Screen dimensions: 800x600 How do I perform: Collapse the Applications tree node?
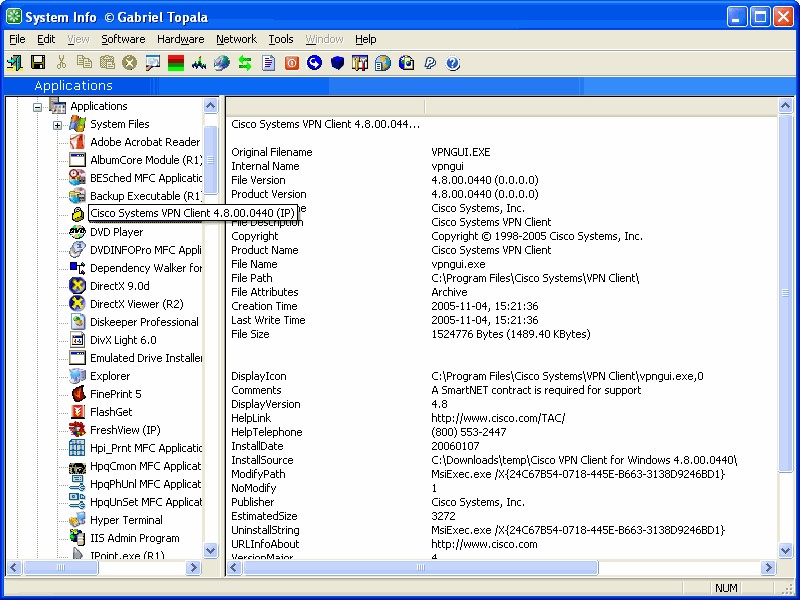(x=38, y=106)
